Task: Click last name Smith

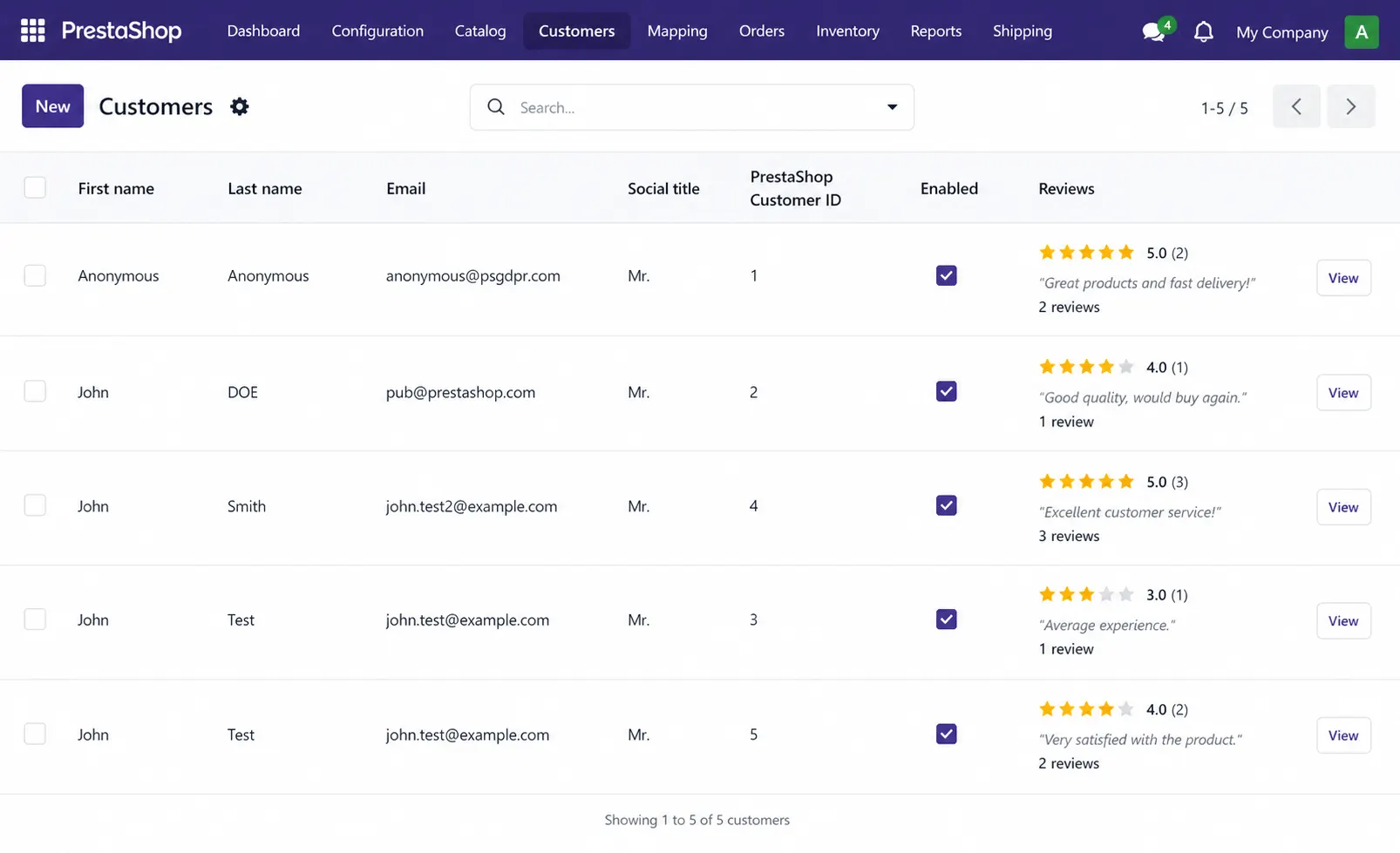Action: pyautogui.click(x=247, y=506)
